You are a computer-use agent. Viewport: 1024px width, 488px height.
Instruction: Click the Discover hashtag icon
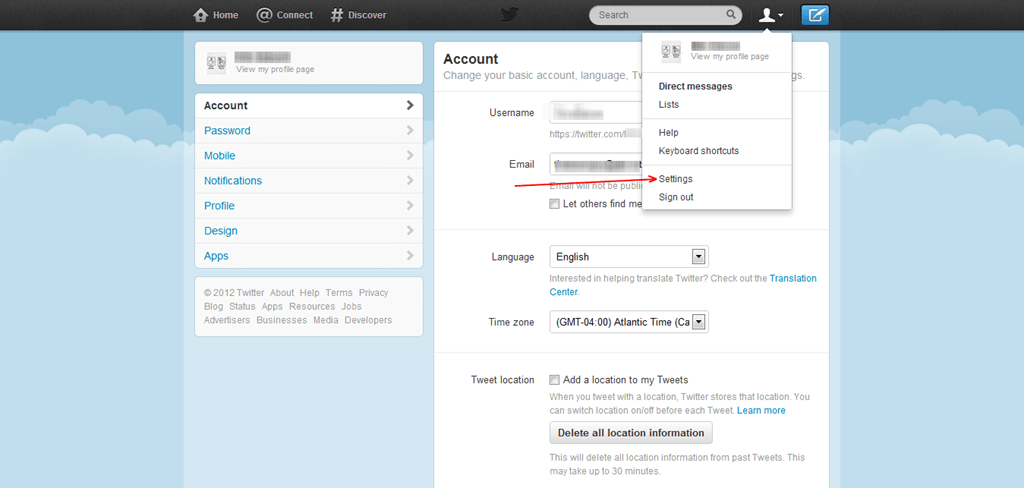pyautogui.click(x=336, y=14)
